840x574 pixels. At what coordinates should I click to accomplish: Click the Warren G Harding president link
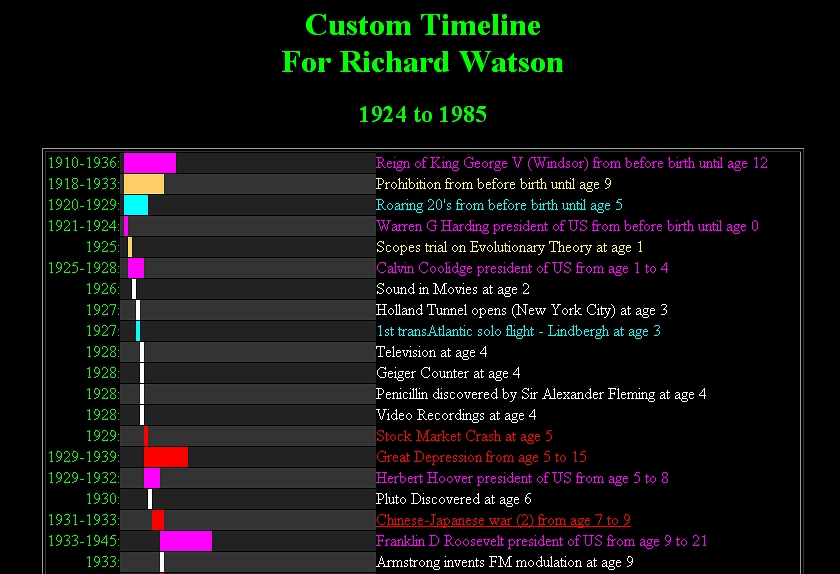click(x=567, y=226)
